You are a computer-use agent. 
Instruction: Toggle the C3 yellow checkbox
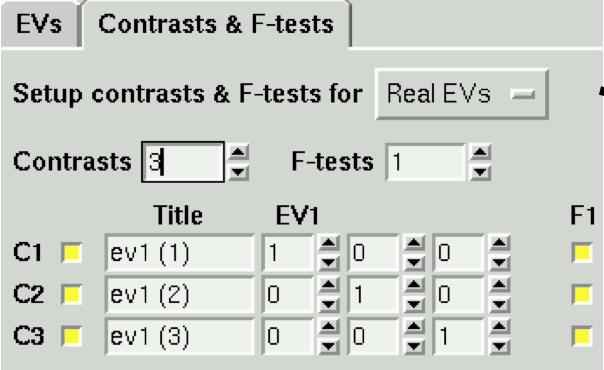point(72,336)
